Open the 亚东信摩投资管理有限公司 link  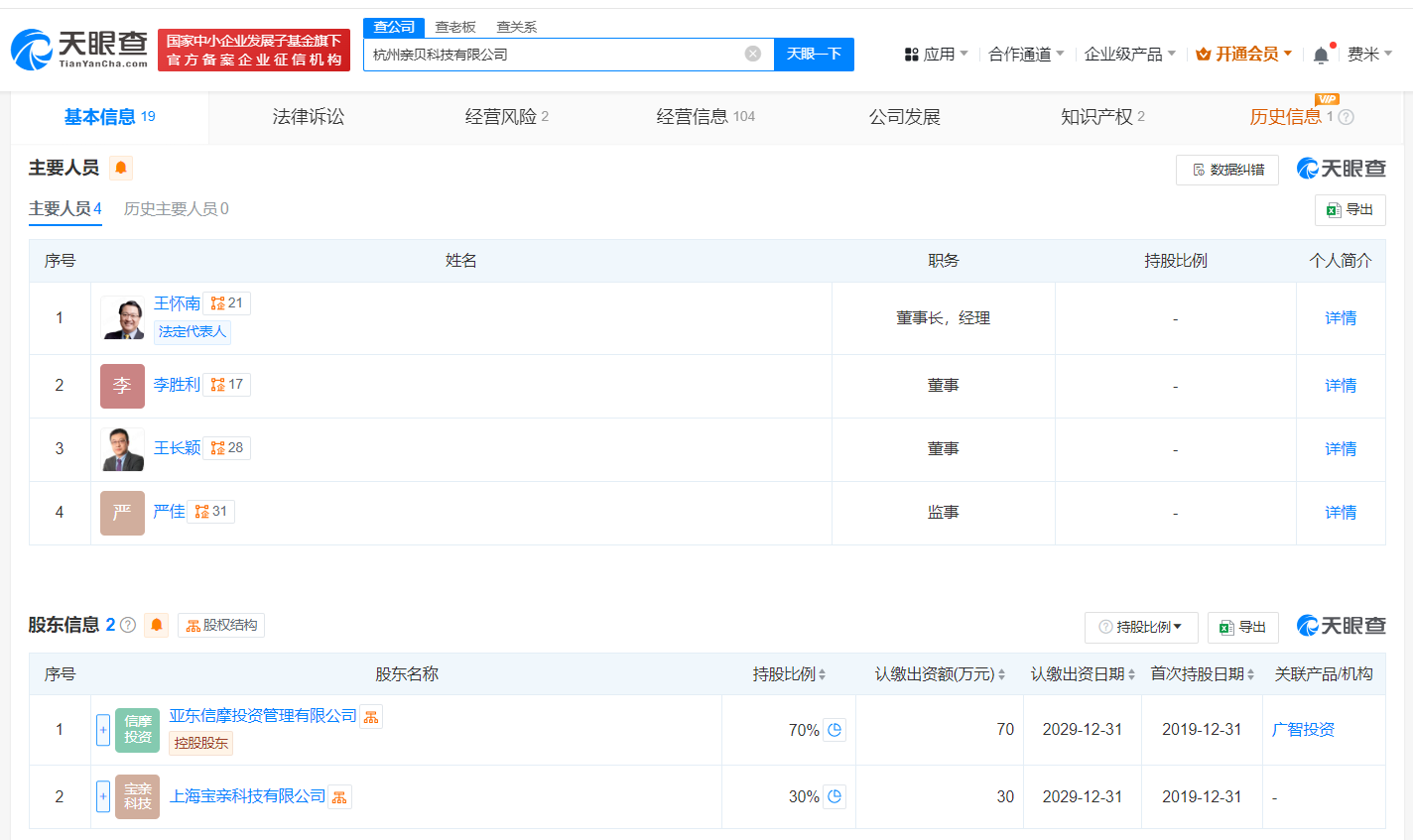[x=263, y=716]
